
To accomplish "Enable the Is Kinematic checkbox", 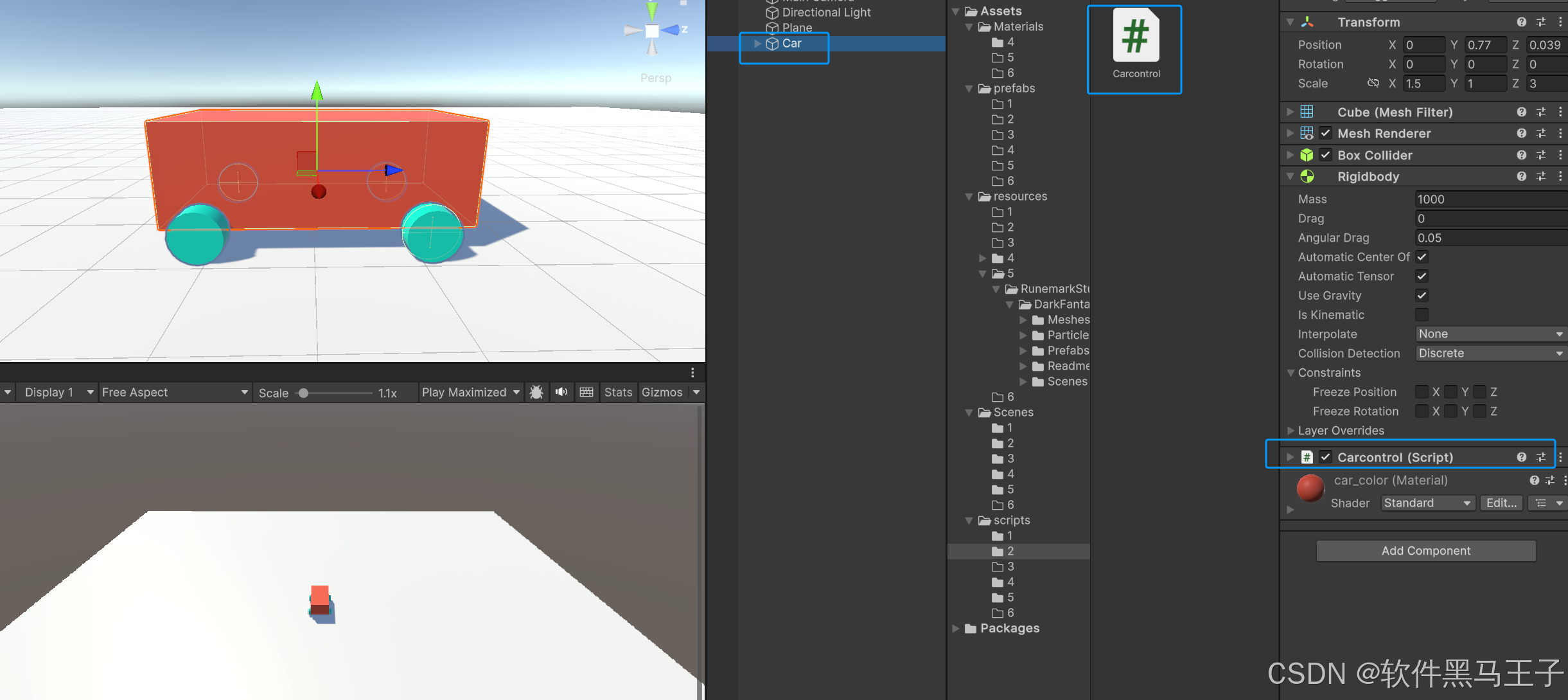I will point(1422,315).
